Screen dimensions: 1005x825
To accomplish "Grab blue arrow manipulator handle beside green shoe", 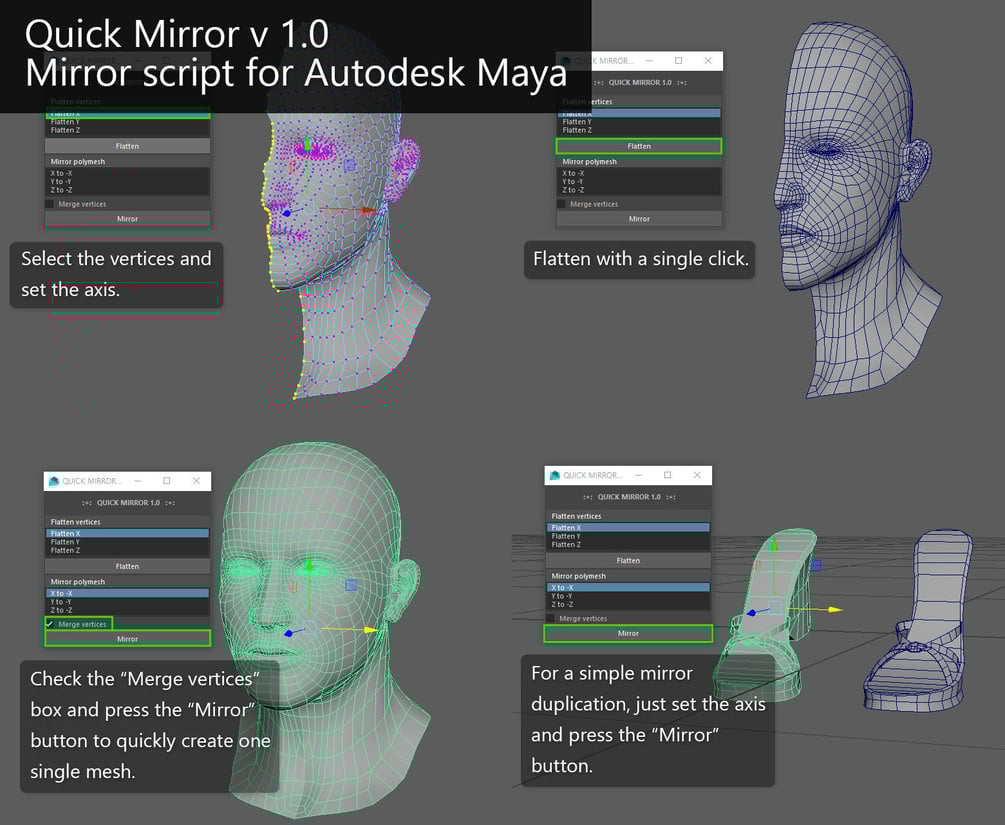I will [x=752, y=613].
